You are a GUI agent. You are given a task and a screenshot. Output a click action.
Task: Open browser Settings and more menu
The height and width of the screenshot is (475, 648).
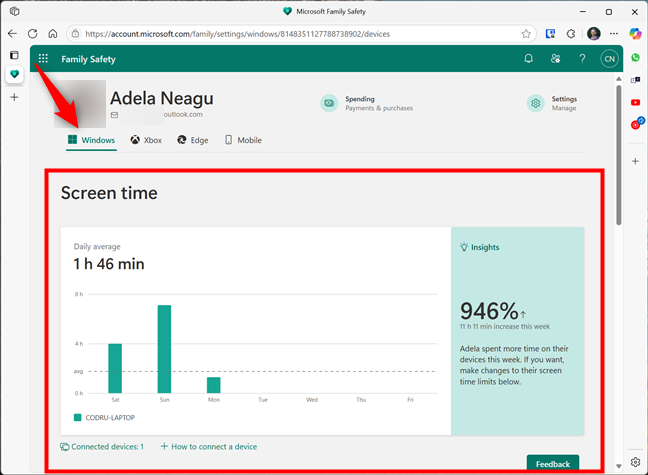[614, 34]
